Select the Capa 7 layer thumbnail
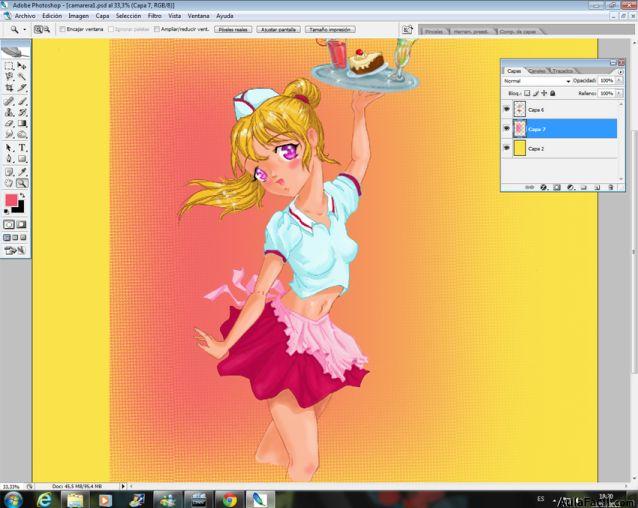 click(520, 129)
